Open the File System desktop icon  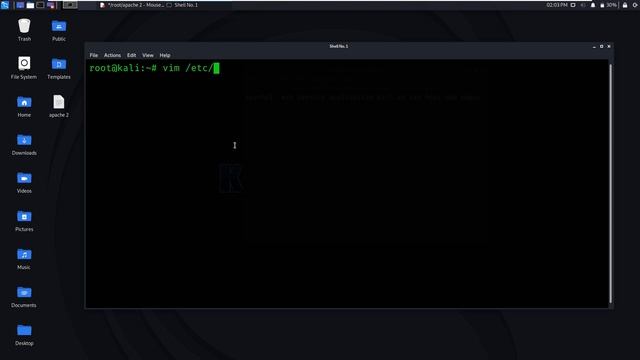(x=24, y=68)
